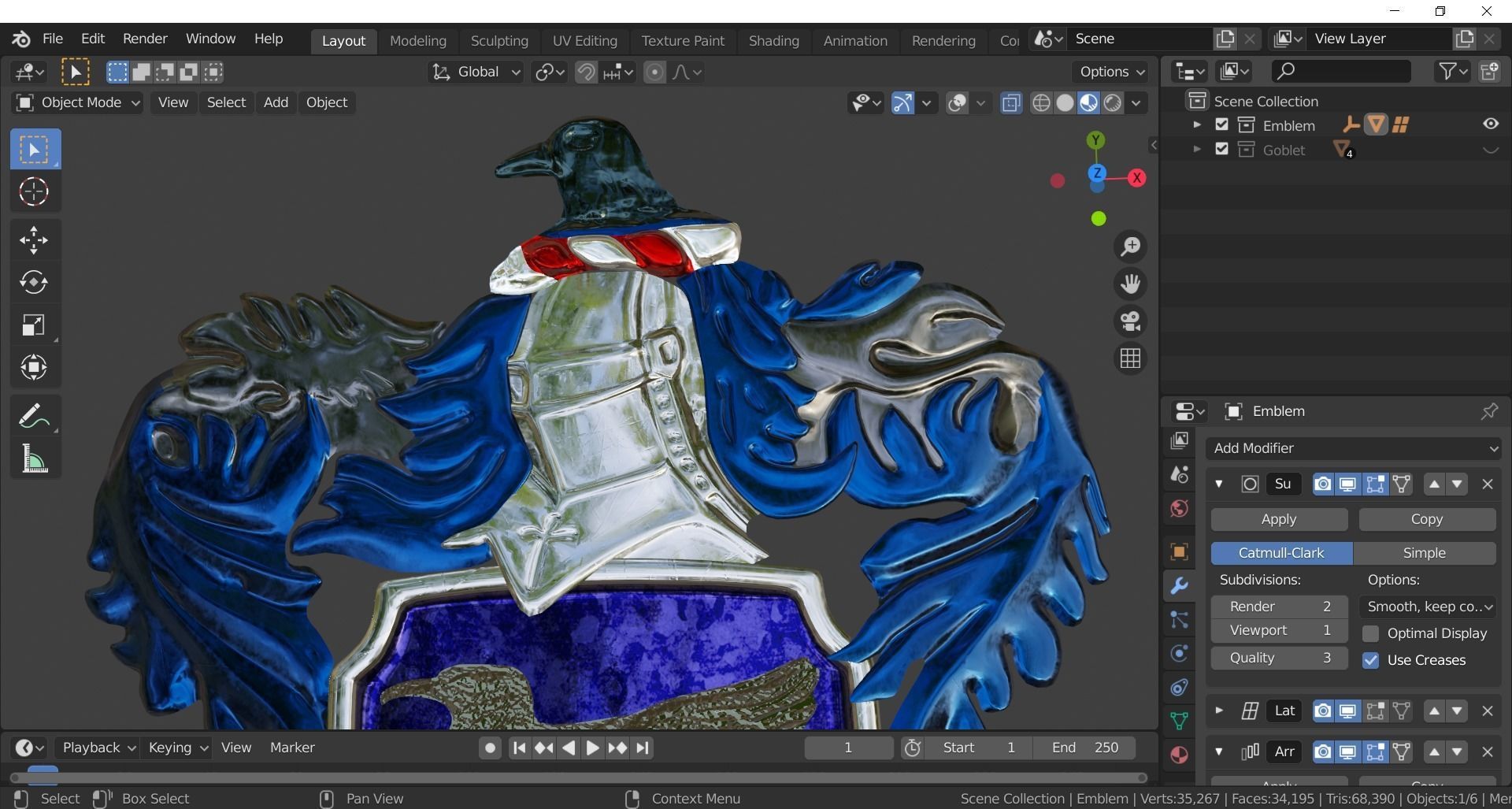Open the Physics properties tab
This screenshot has height=809, width=1512.
click(1179, 653)
